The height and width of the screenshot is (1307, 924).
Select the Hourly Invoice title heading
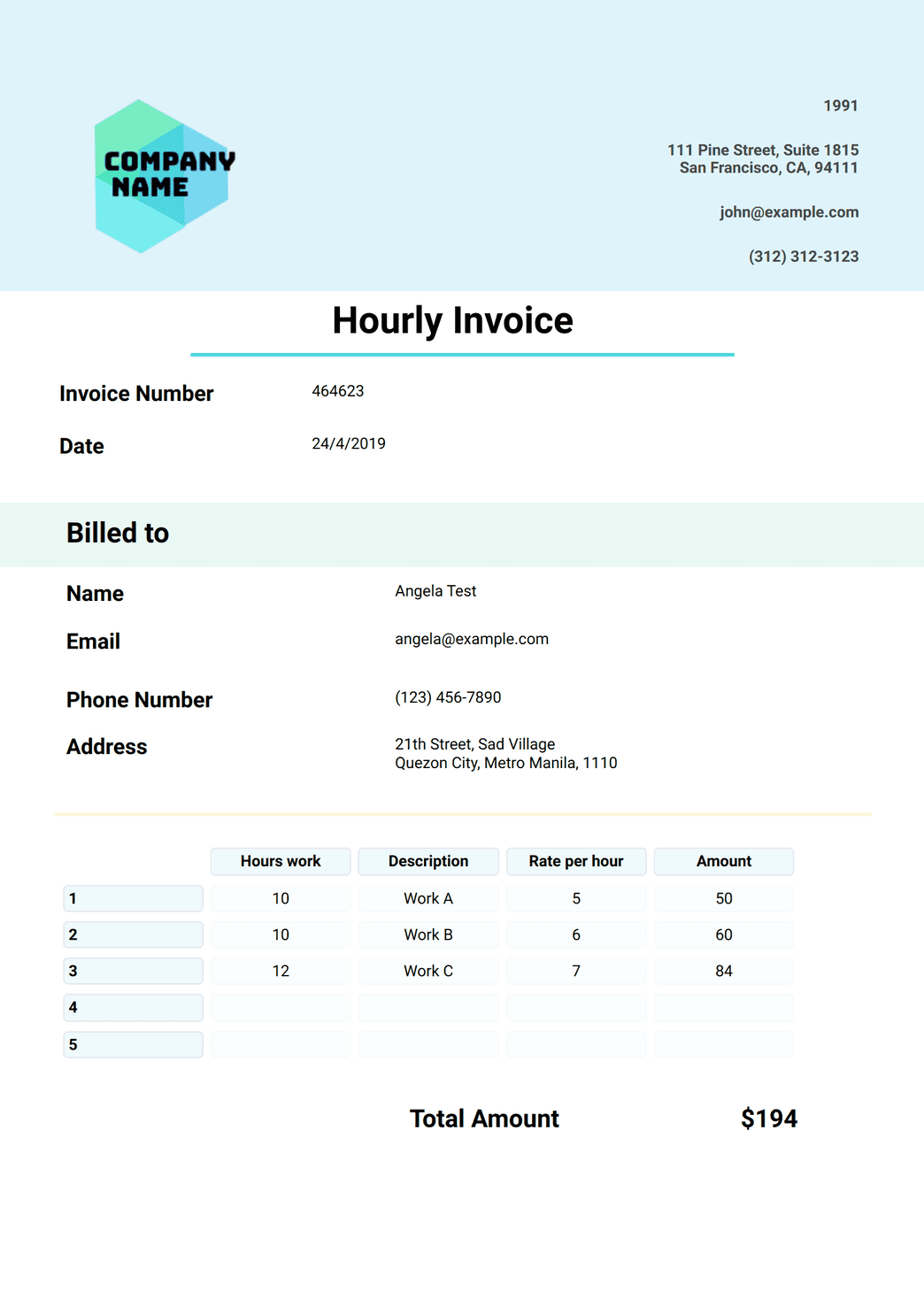tap(452, 321)
